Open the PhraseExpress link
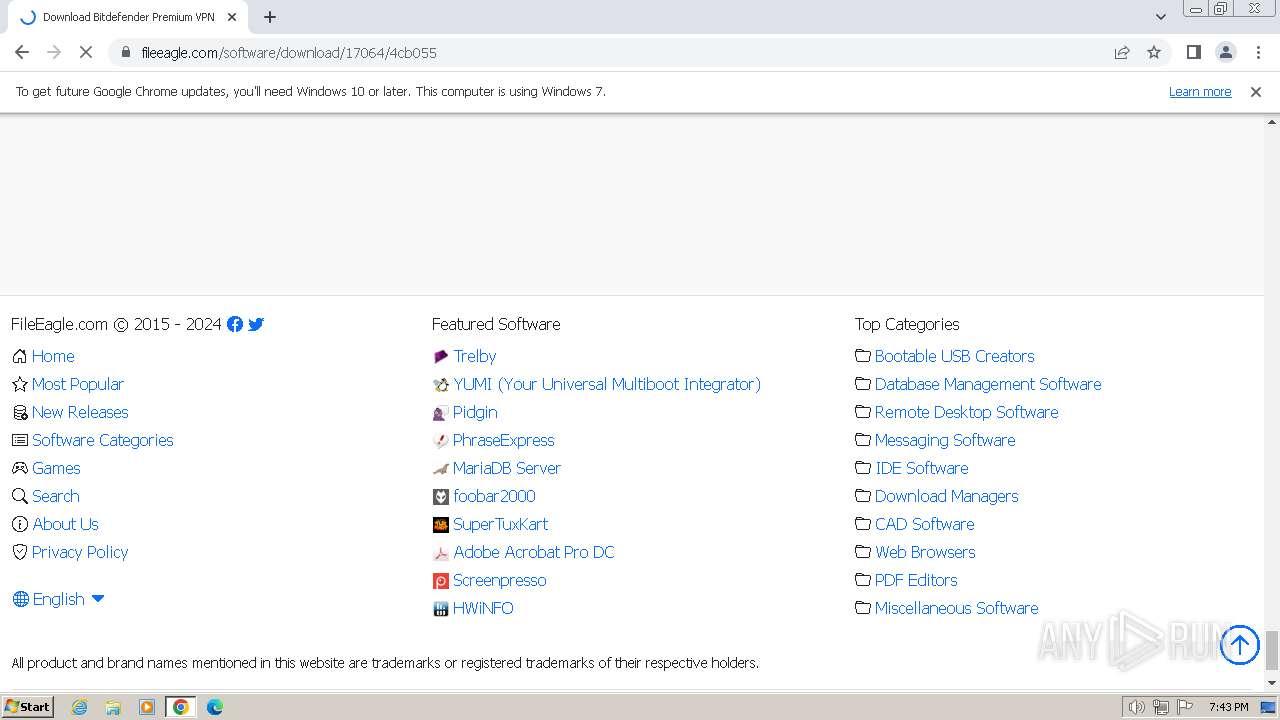Image resolution: width=1280 pixels, height=720 pixels. [504, 440]
